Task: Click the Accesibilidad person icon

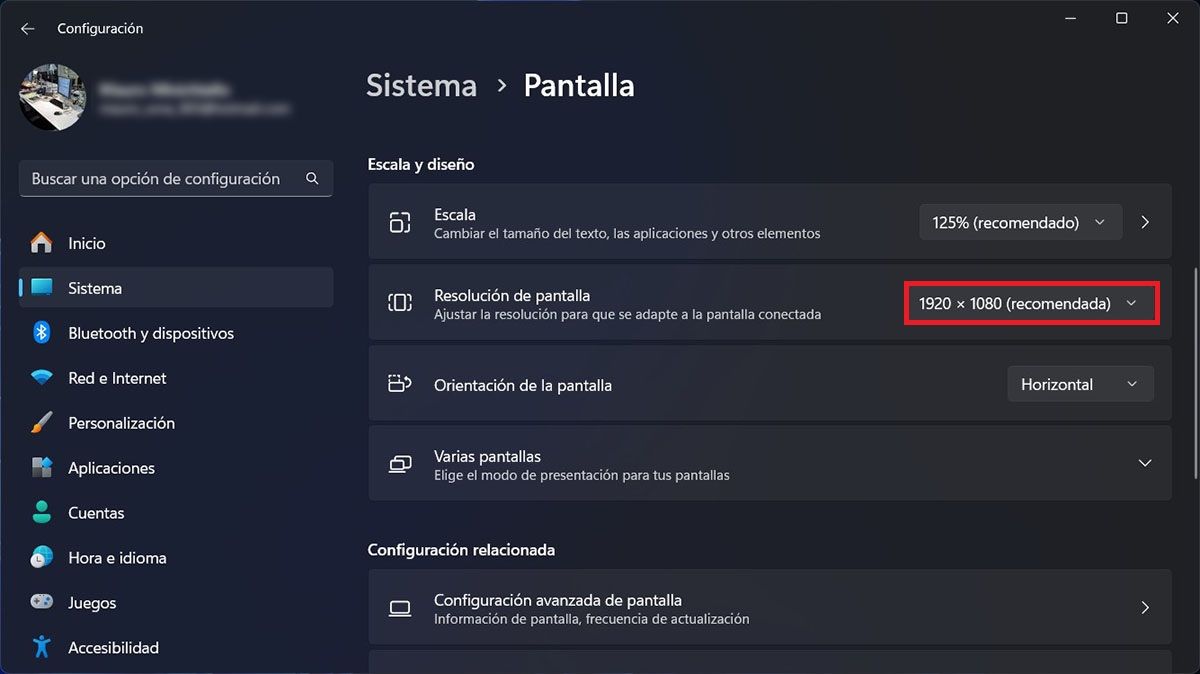Action: point(42,648)
